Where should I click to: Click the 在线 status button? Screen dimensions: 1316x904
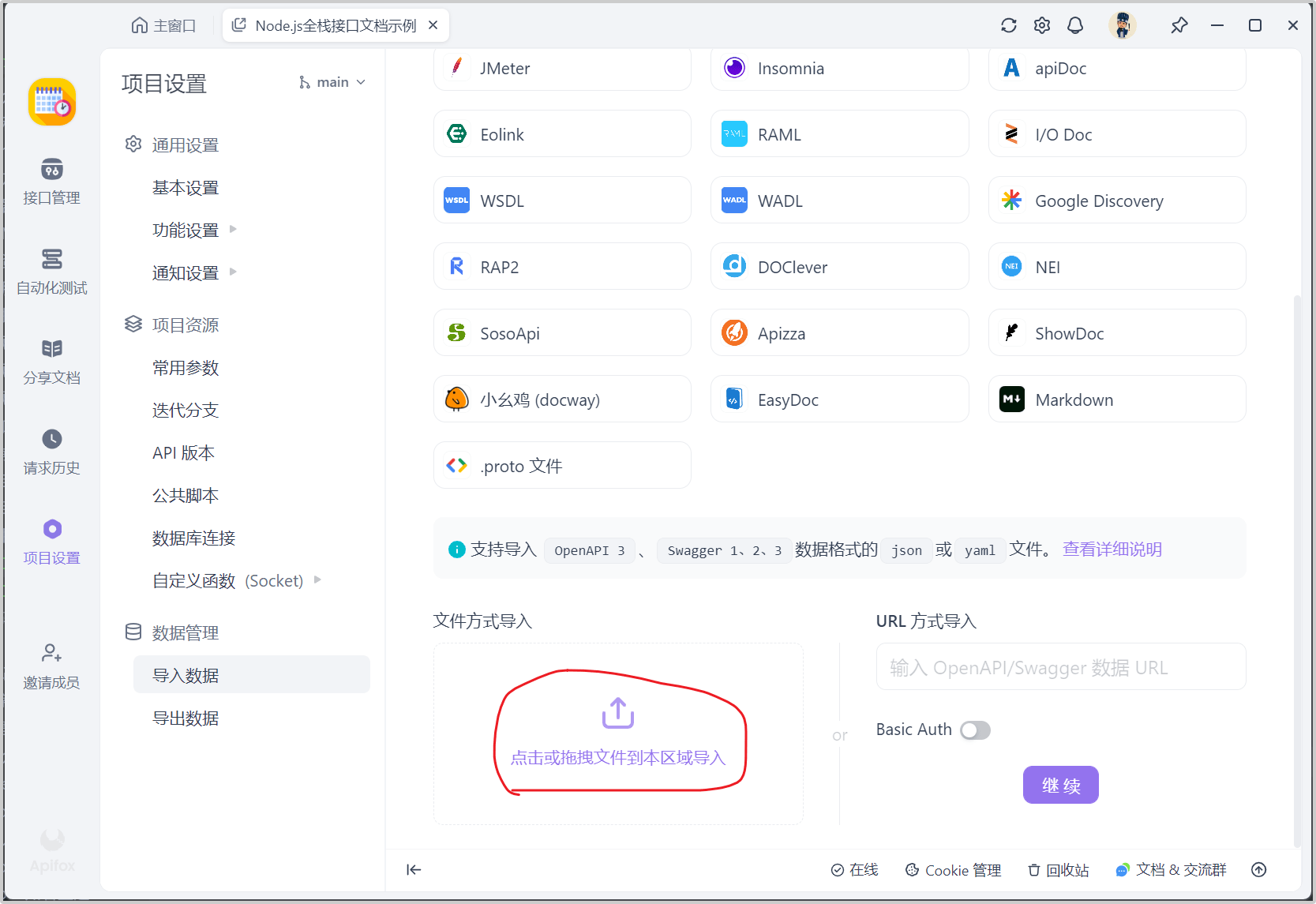point(855,869)
